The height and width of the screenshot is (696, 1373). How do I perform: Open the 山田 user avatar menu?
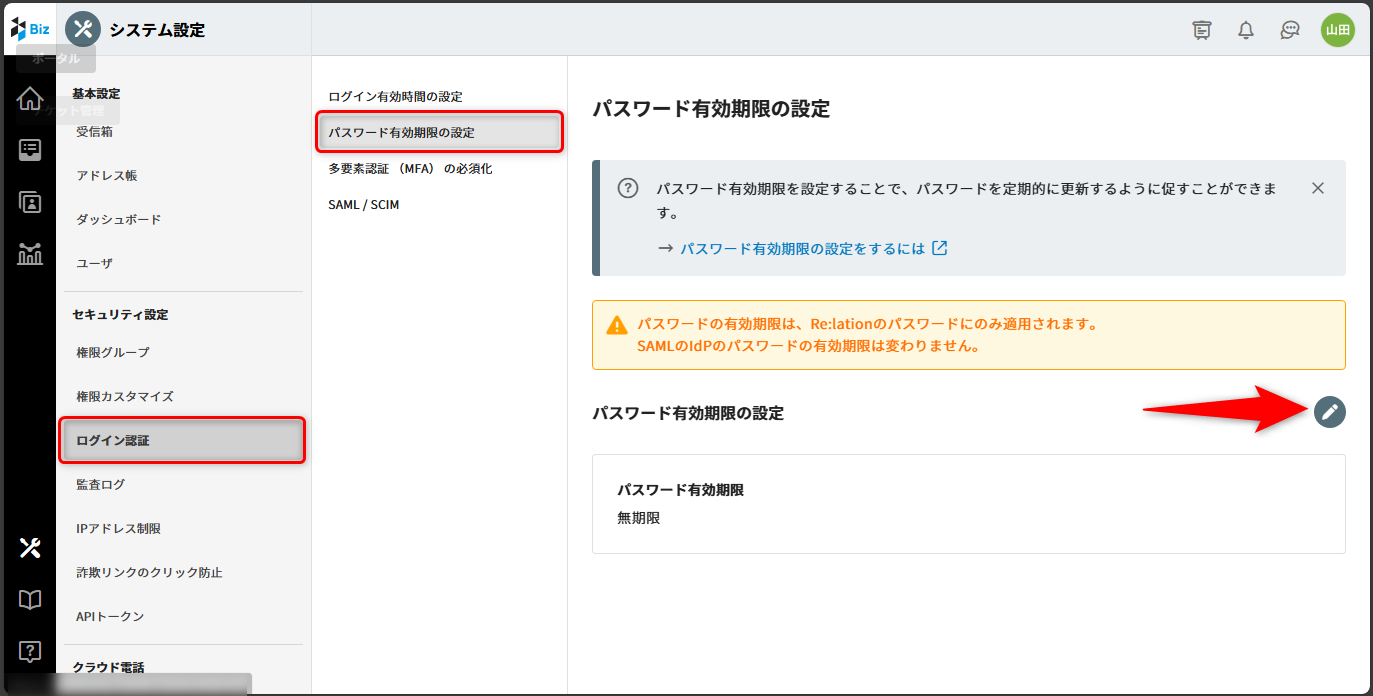click(1337, 30)
